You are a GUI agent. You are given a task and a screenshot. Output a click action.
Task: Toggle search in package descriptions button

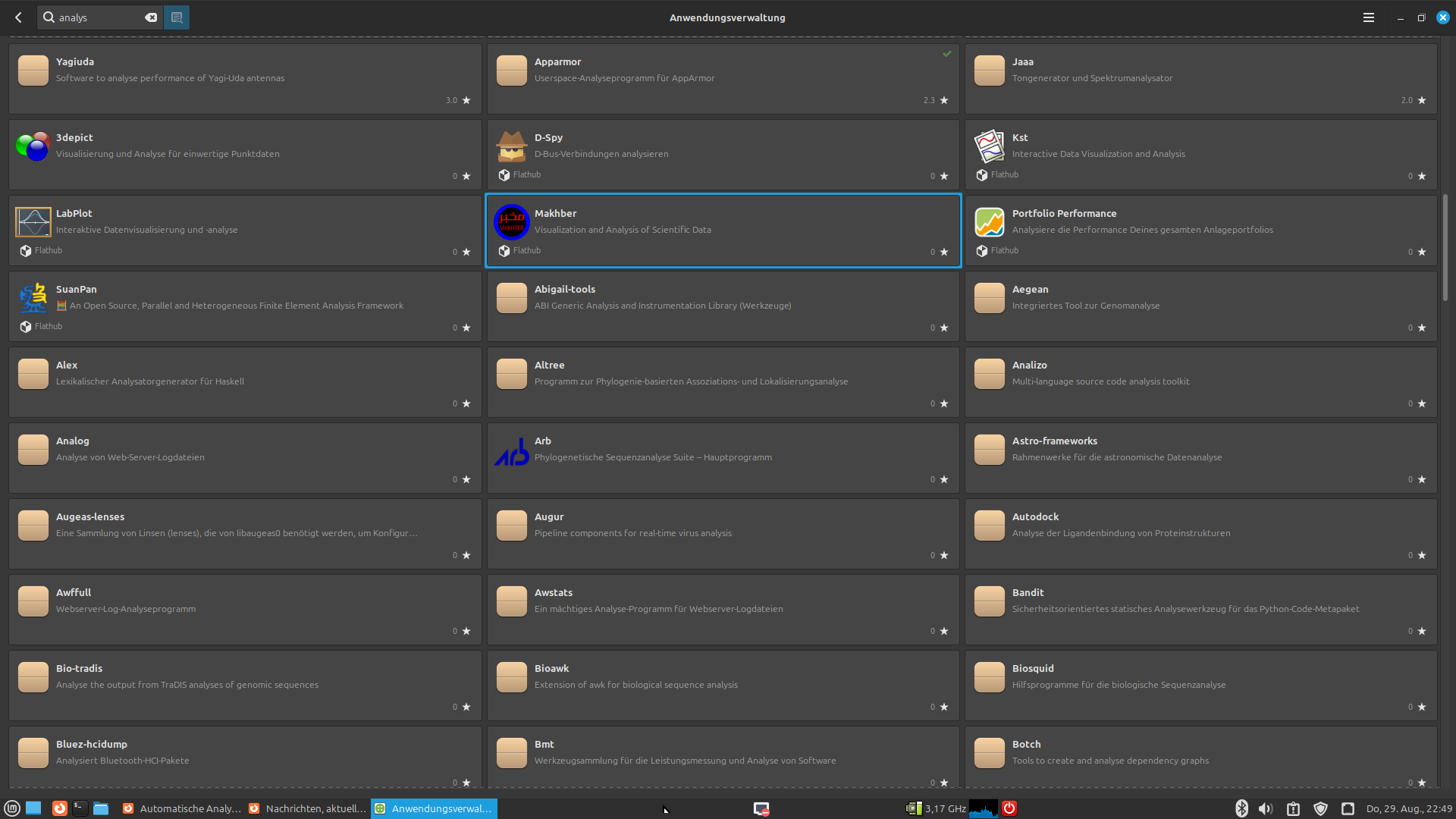click(177, 17)
